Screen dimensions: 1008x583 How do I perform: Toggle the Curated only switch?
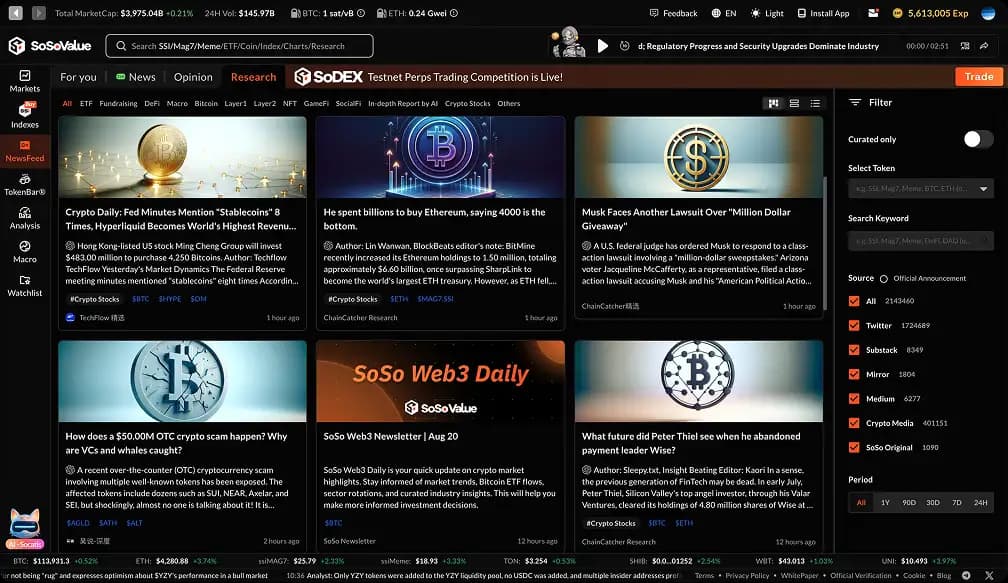[x=977, y=139]
